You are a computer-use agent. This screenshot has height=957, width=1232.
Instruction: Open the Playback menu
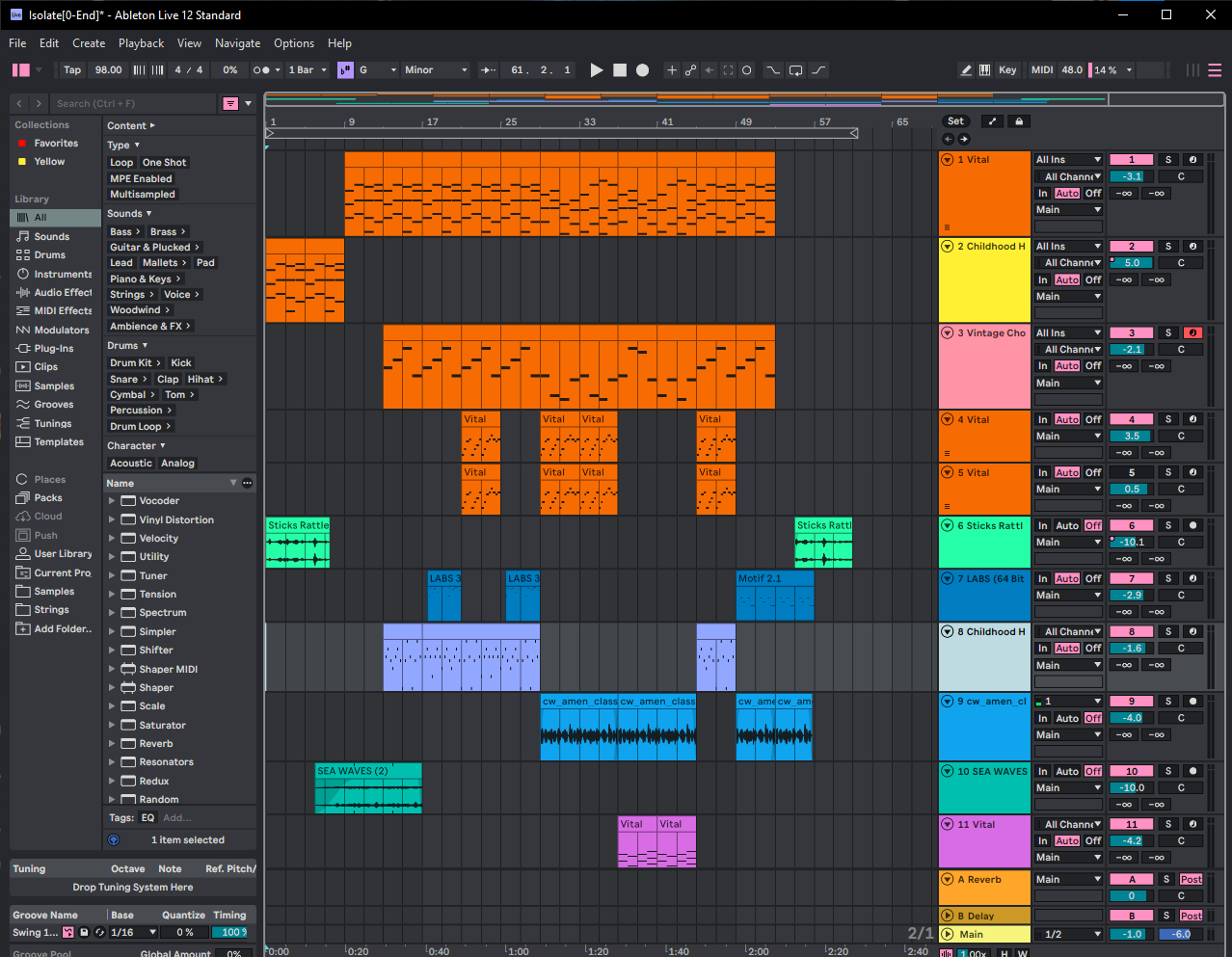click(141, 43)
